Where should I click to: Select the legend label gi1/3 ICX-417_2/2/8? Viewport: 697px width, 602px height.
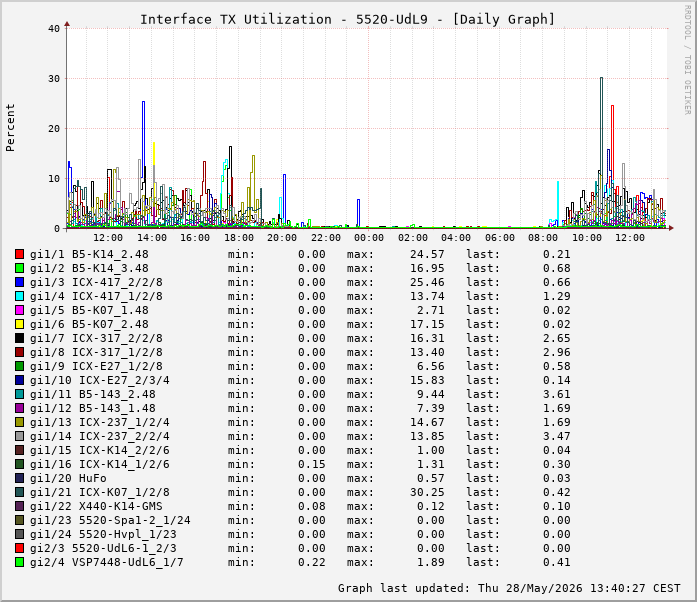tap(96, 282)
